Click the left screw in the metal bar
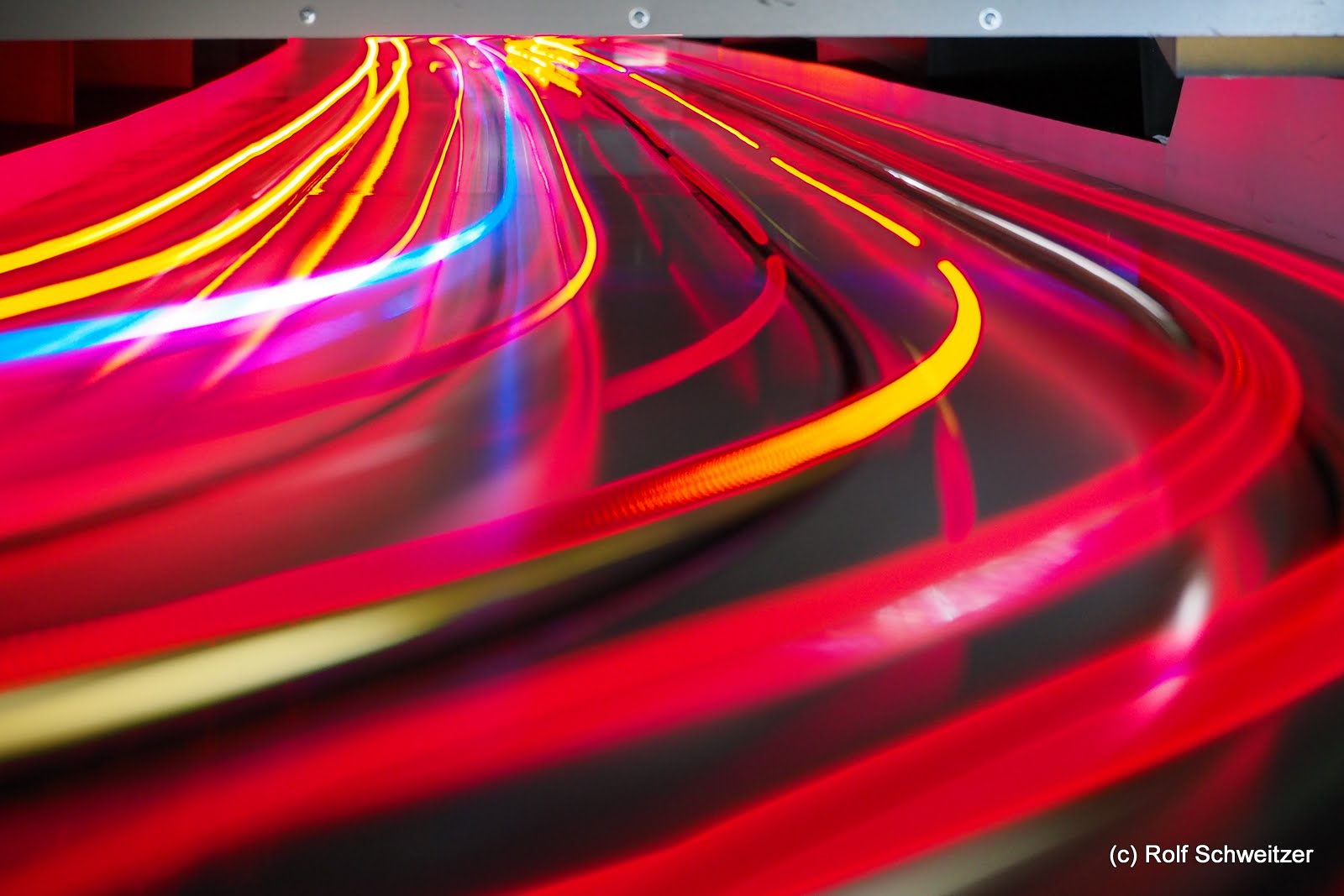Image resolution: width=1344 pixels, height=896 pixels. 307,15
